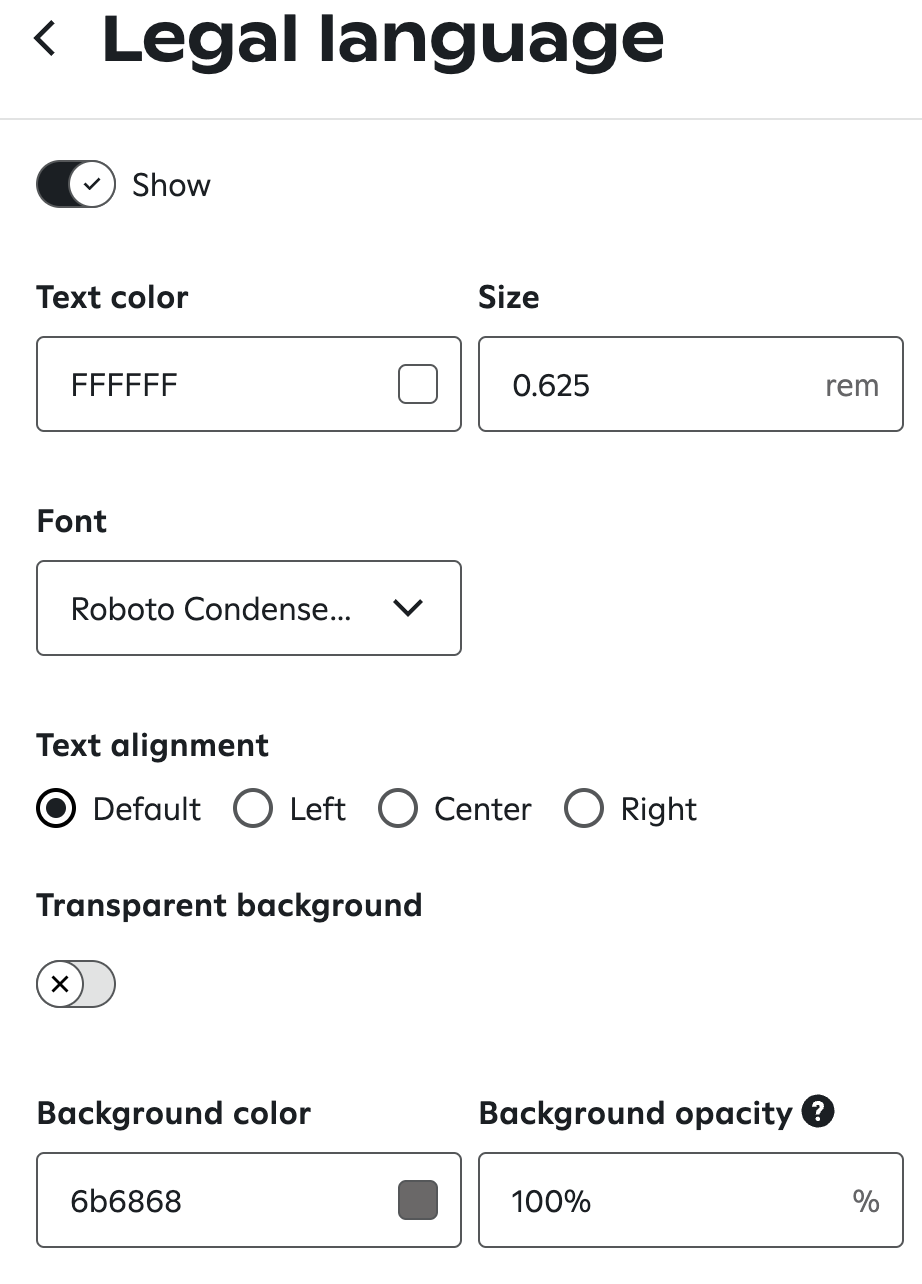This screenshot has width=922, height=1284.
Task: Open the Roboto Condensed font dropdown
Action: (x=248, y=608)
